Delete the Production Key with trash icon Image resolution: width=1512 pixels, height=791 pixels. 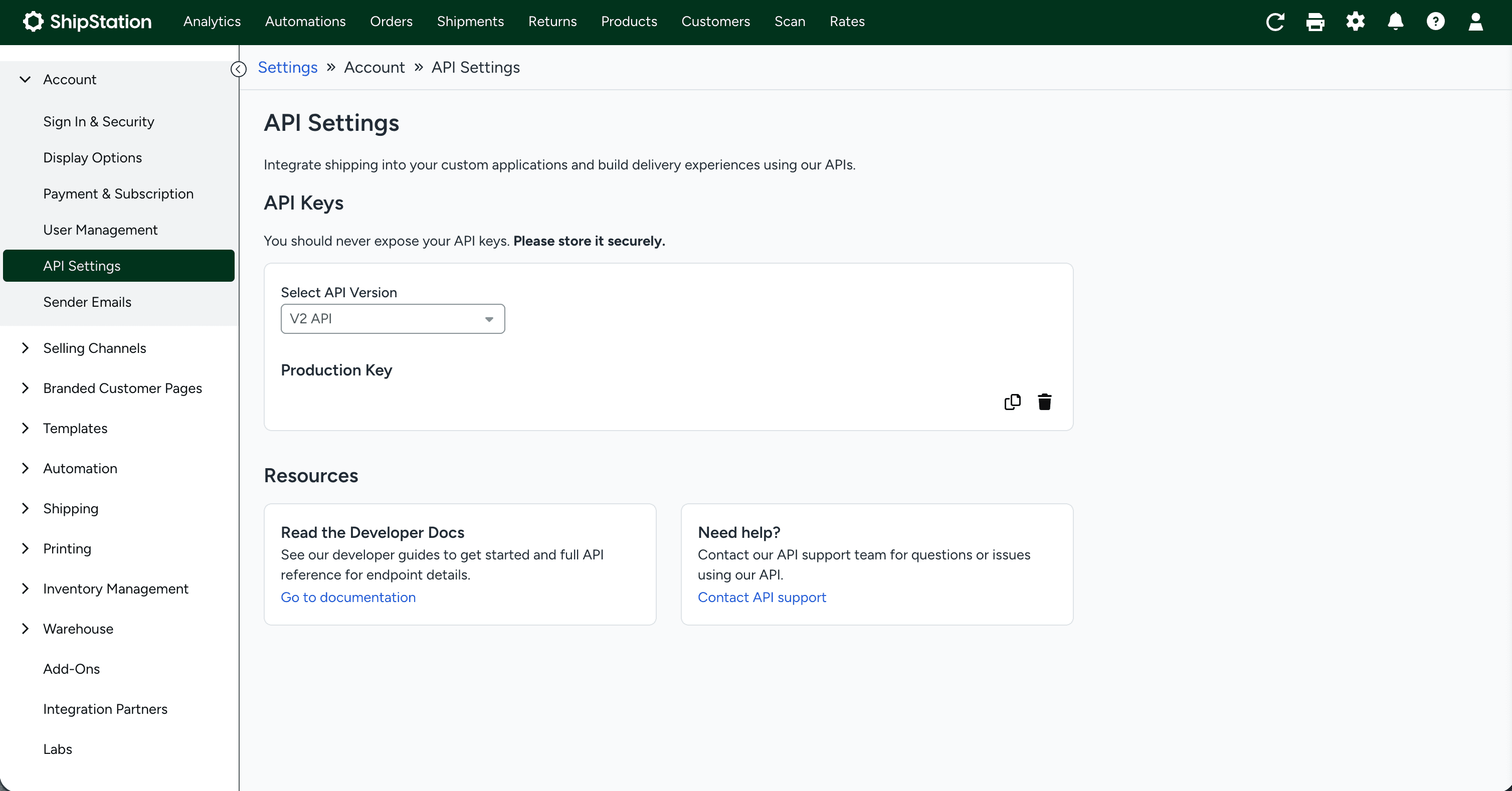pos(1044,402)
